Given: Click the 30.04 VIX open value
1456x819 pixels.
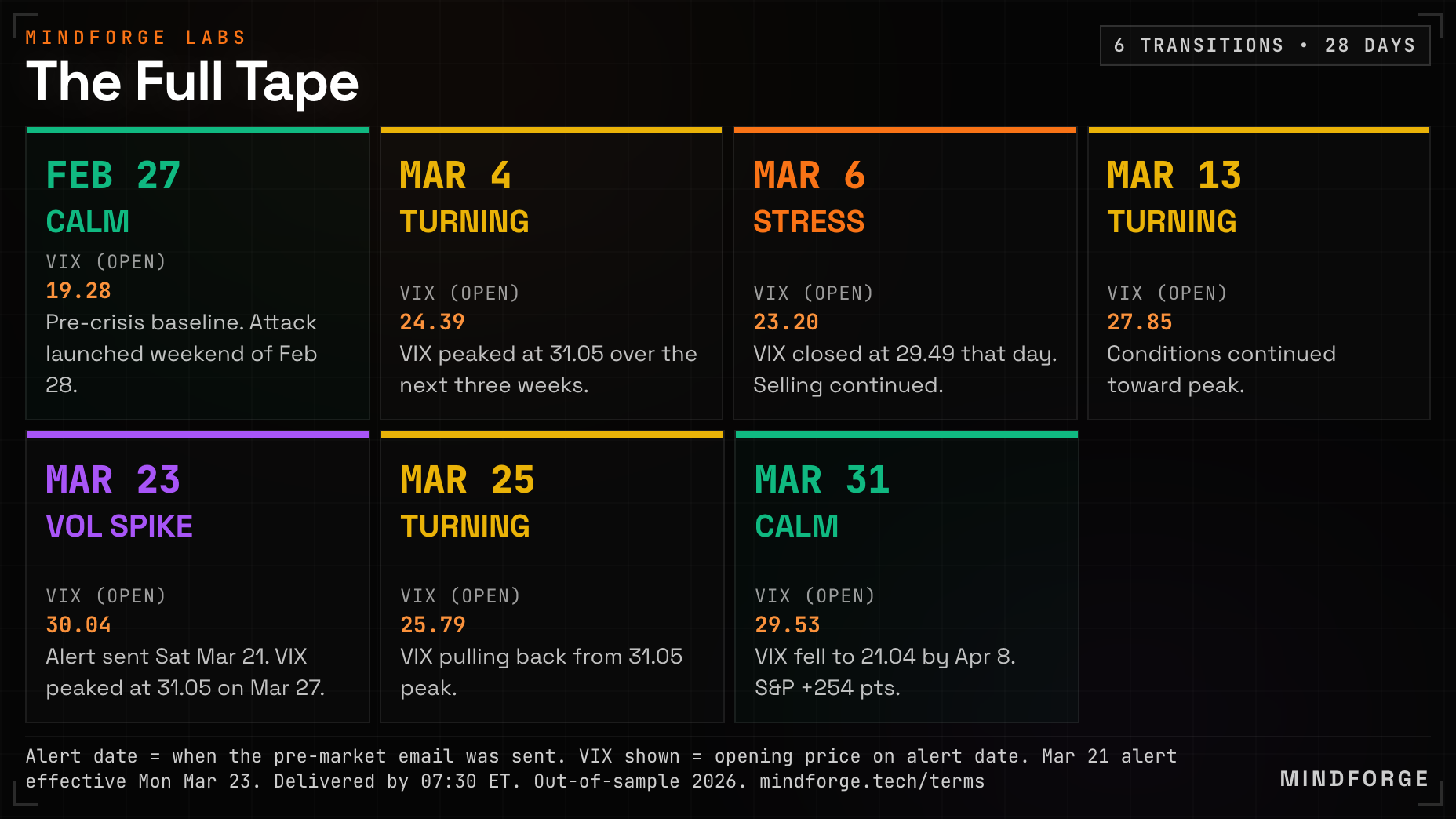Looking at the screenshot, I should 78,624.
